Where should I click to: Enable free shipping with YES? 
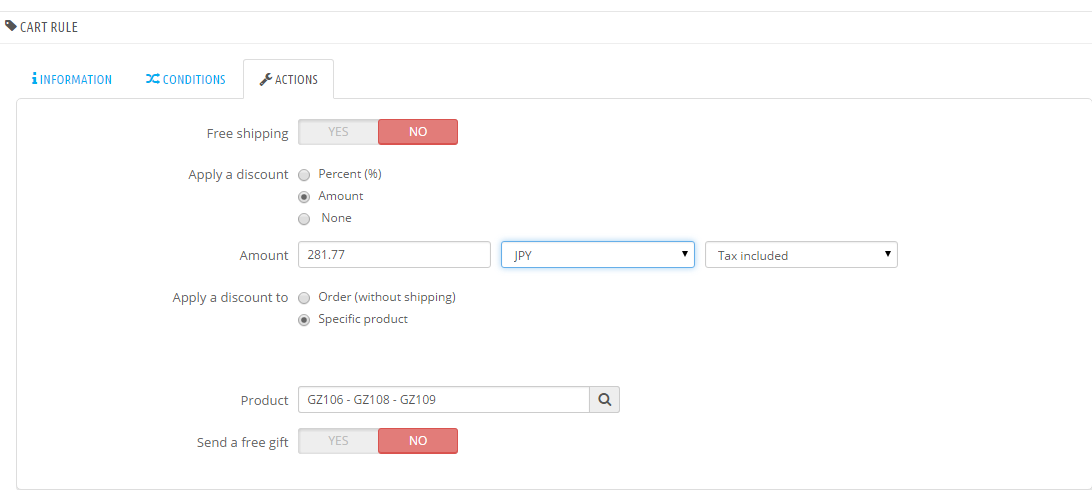[x=338, y=132]
